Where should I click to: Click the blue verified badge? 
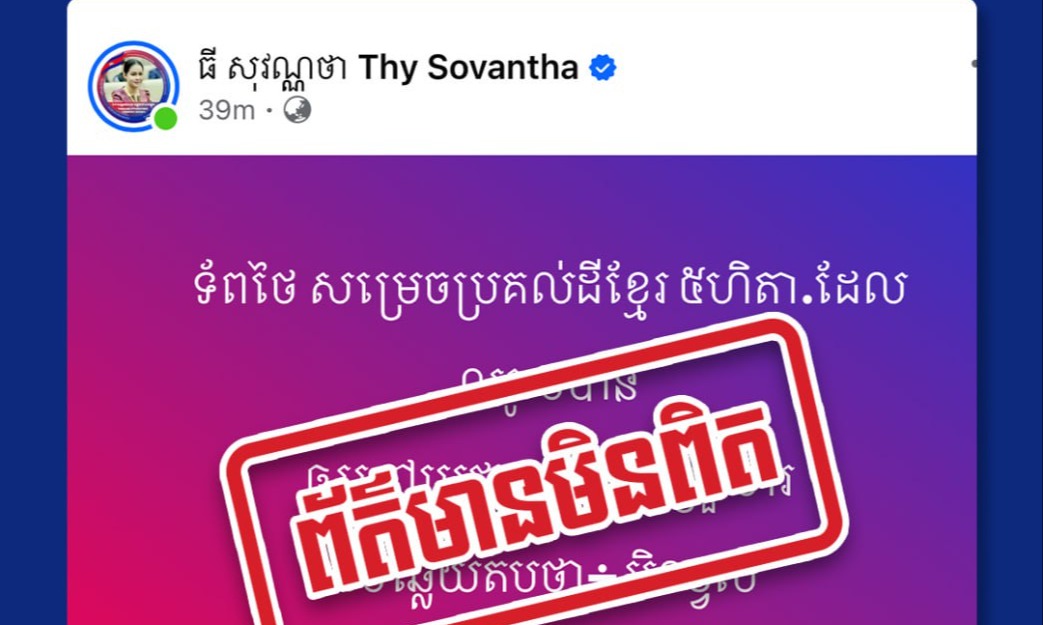tap(603, 68)
